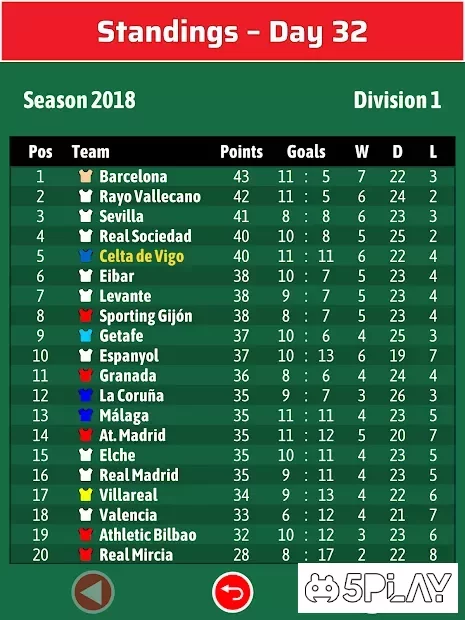Click Villareal's yellow jersey icon
Image resolution: width=465 pixels, height=620 pixels.
(85, 495)
